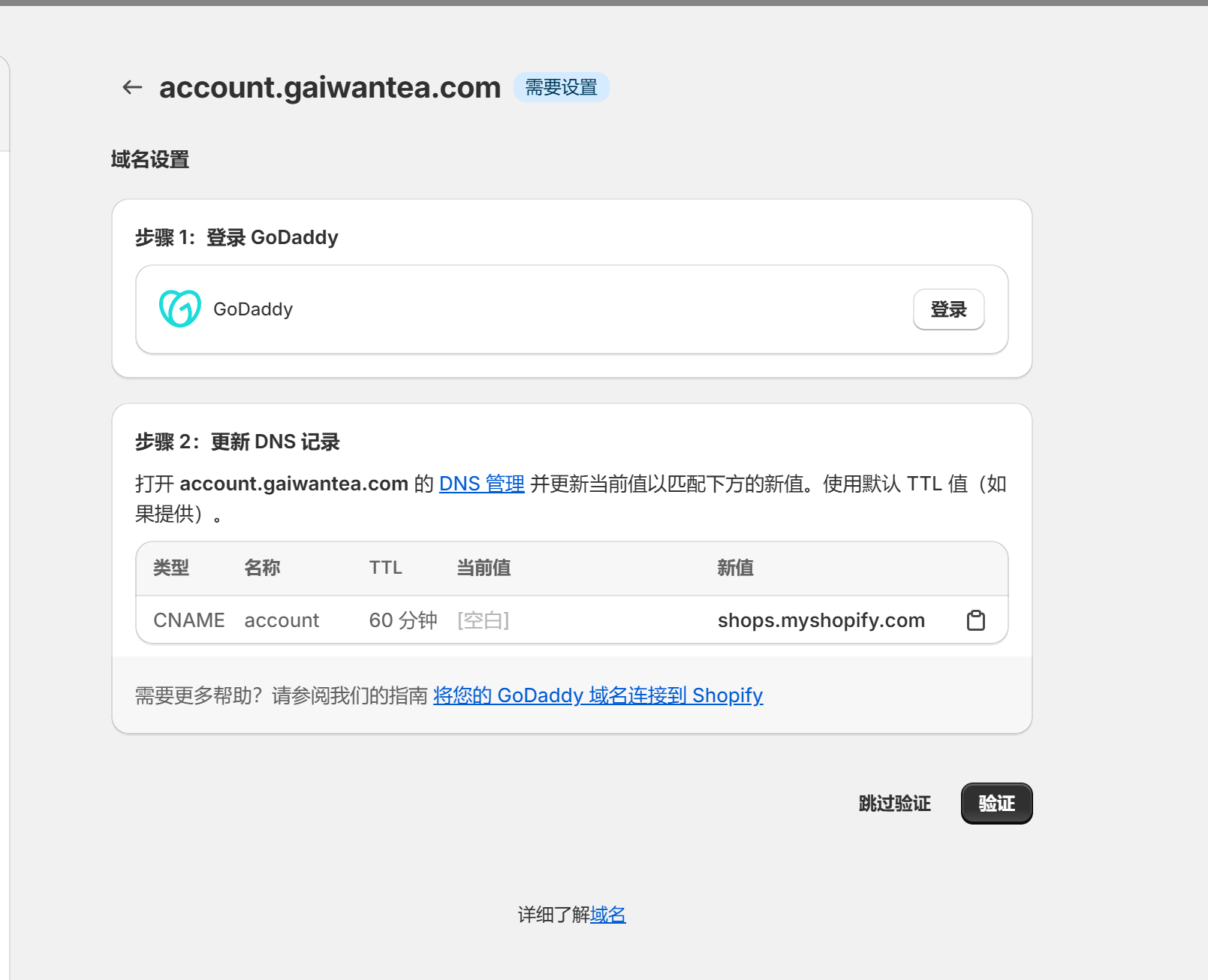The width and height of the screenshot is (1208, 980).
Task: Click the 类型 column header
Action: point(171,568)
